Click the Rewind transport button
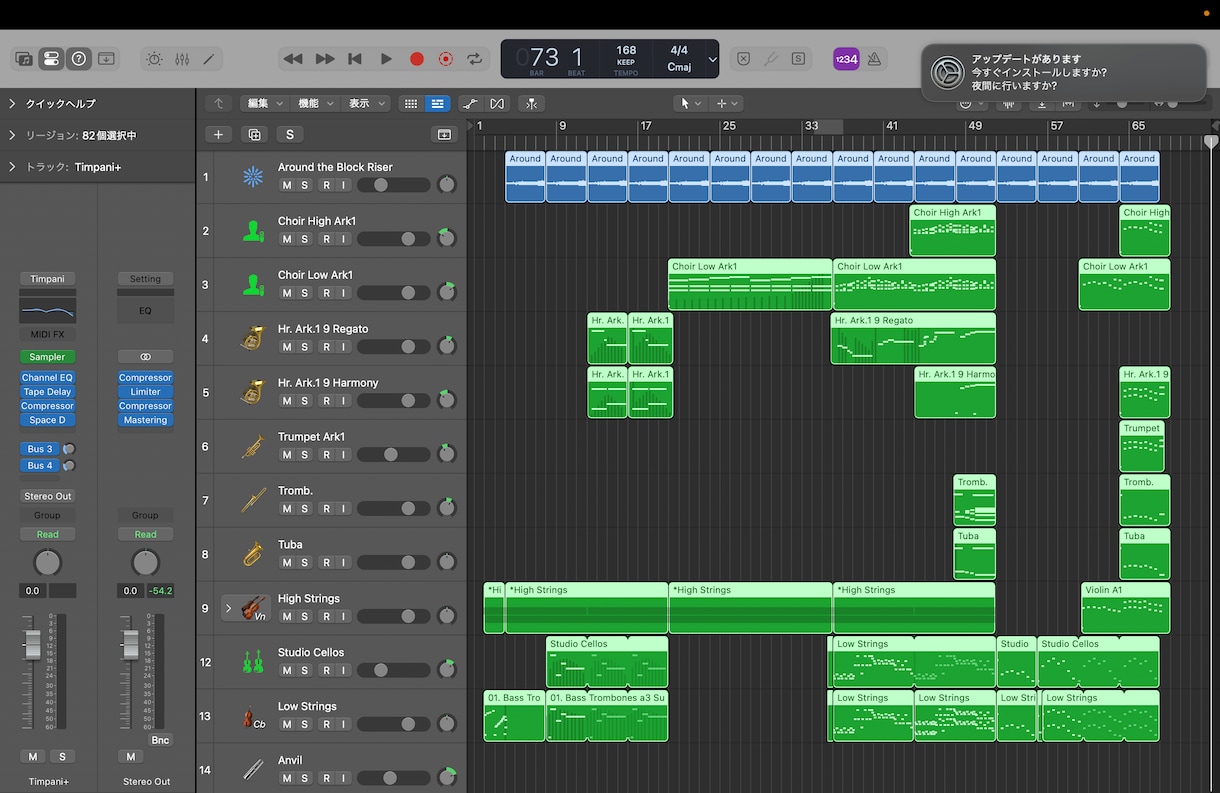This screenshot has height=793, width=1220. coord(293,59)
